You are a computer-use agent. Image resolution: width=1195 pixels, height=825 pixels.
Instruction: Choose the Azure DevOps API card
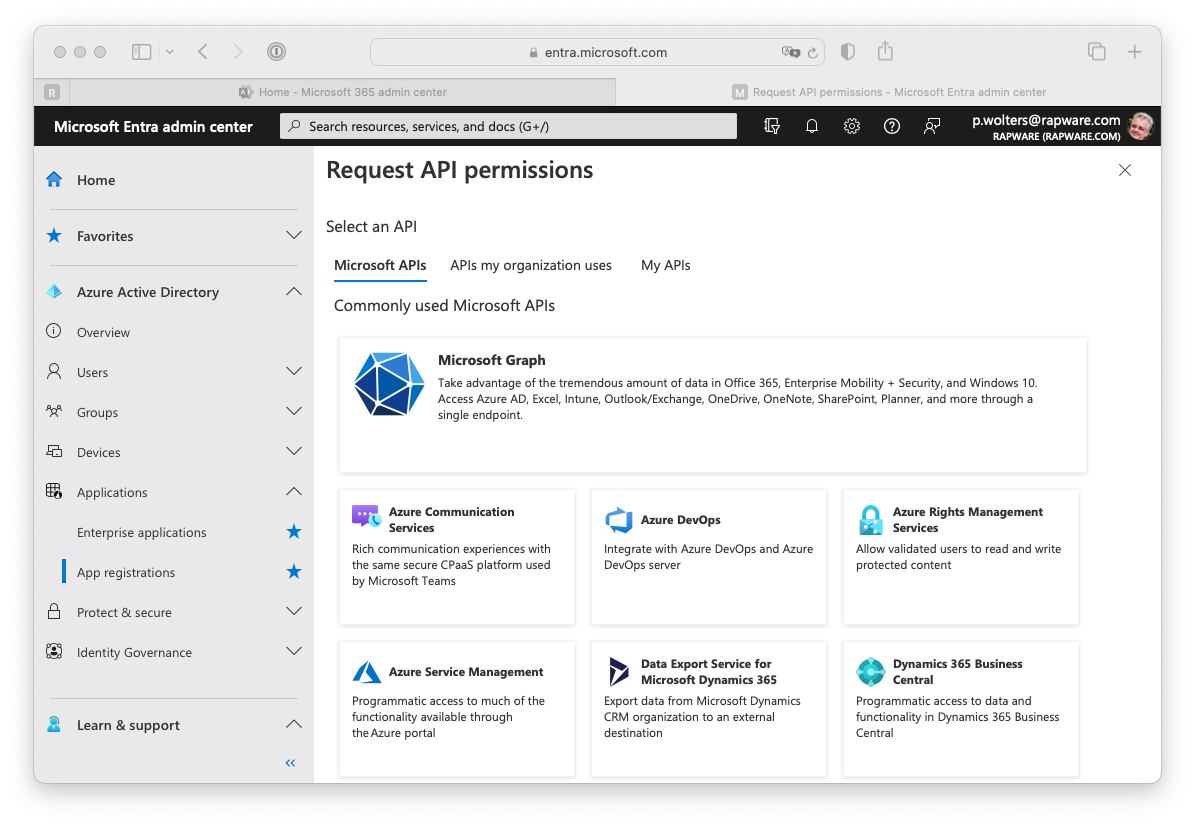(709, 557)
